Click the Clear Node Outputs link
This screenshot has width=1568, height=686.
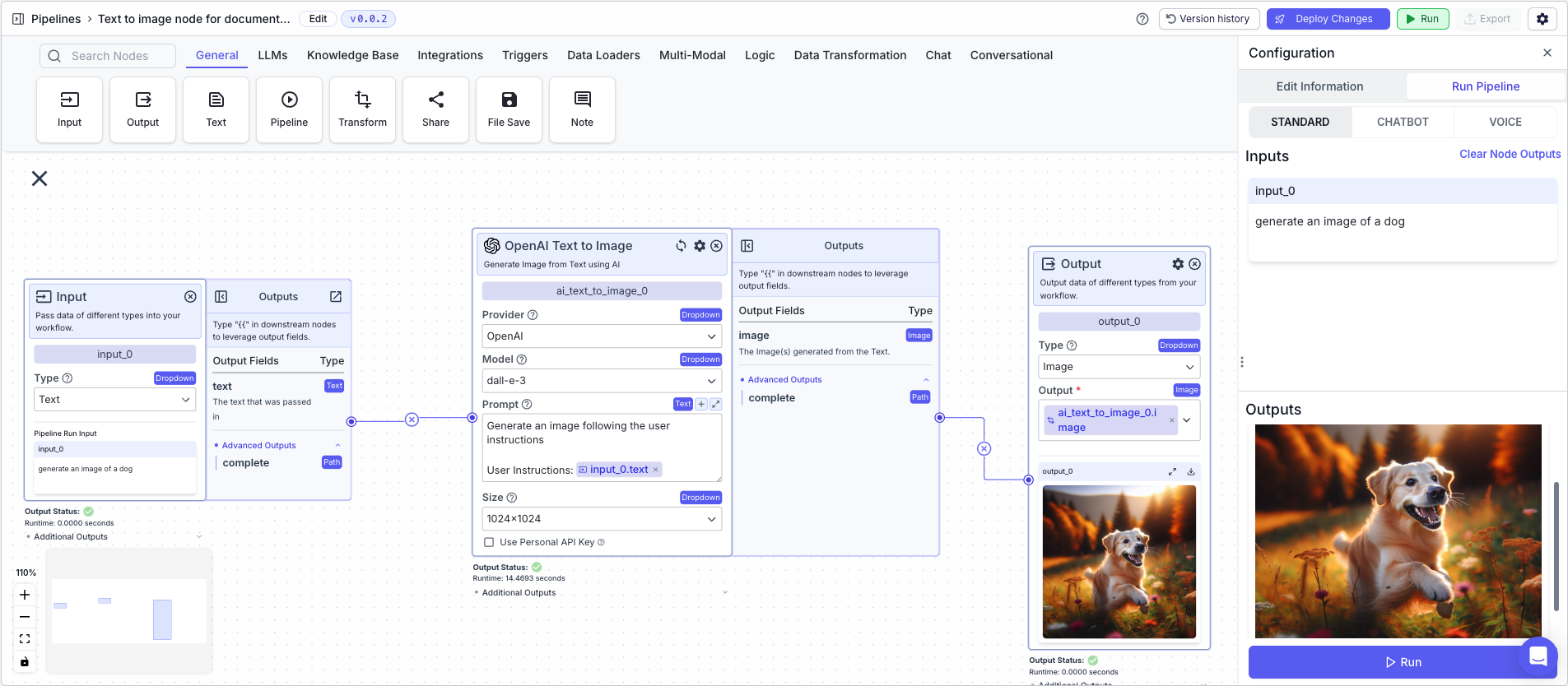[x=1510, y=154]
